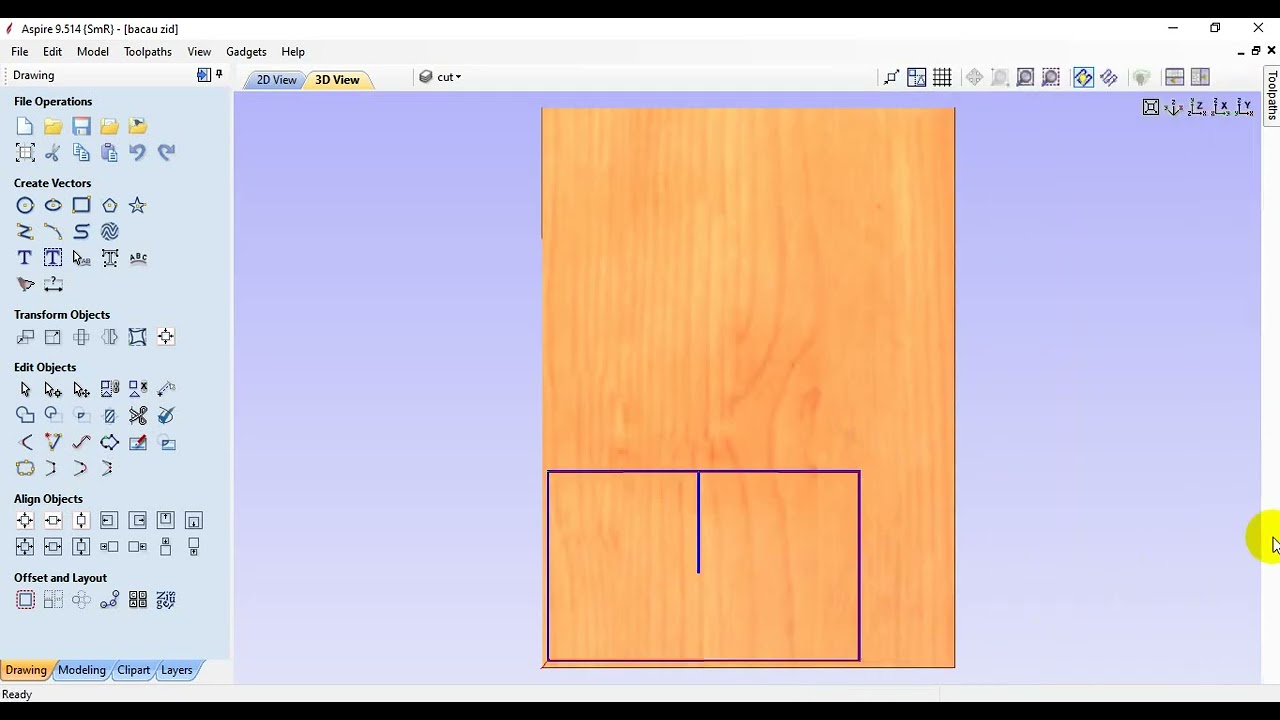Toggle pin on the Drawing panel
Image resolution: width=1280 pixels, height=720 pixels.
[x=219, y=75]
